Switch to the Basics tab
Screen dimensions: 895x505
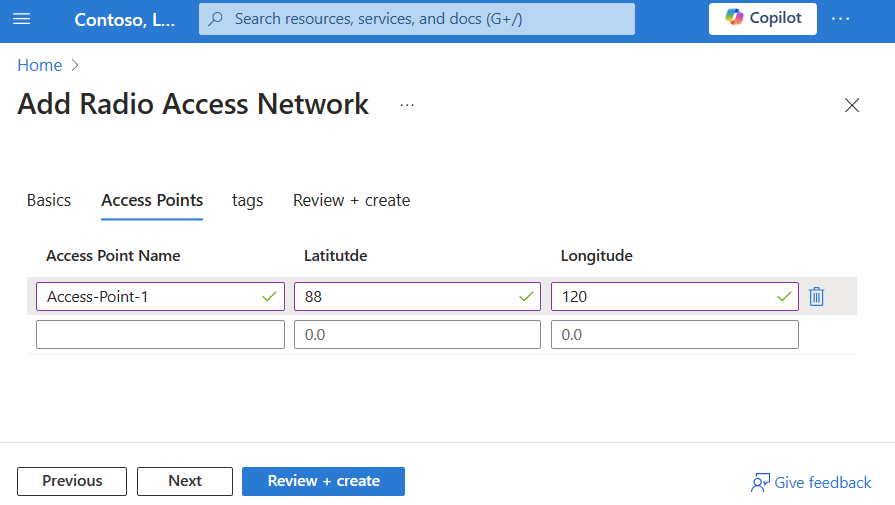(x=49, y=200)
